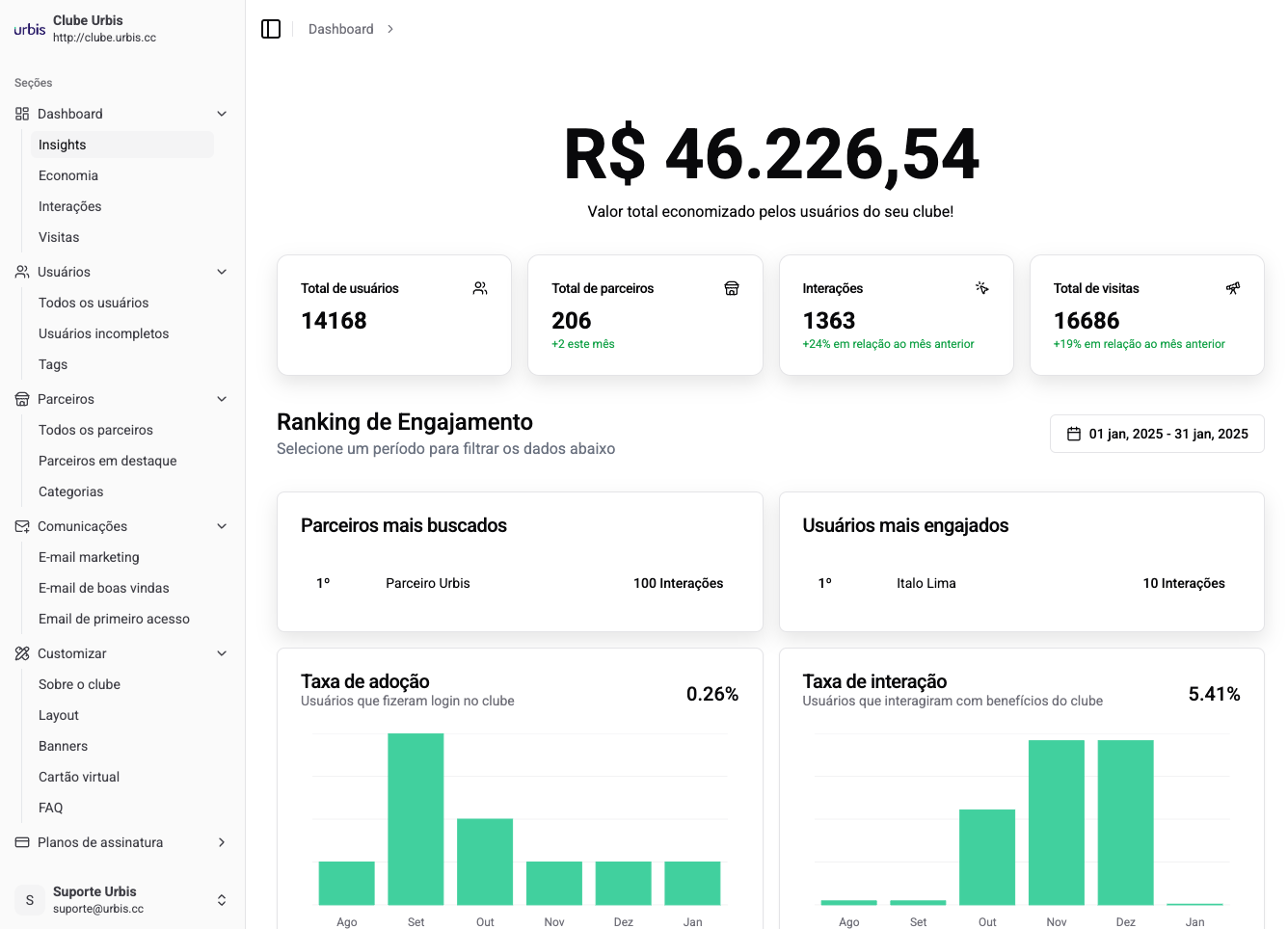Open the Suporte Urbis account switcher
The image size is (1288, 929).
pyautogui.click(x=221, y=900)
